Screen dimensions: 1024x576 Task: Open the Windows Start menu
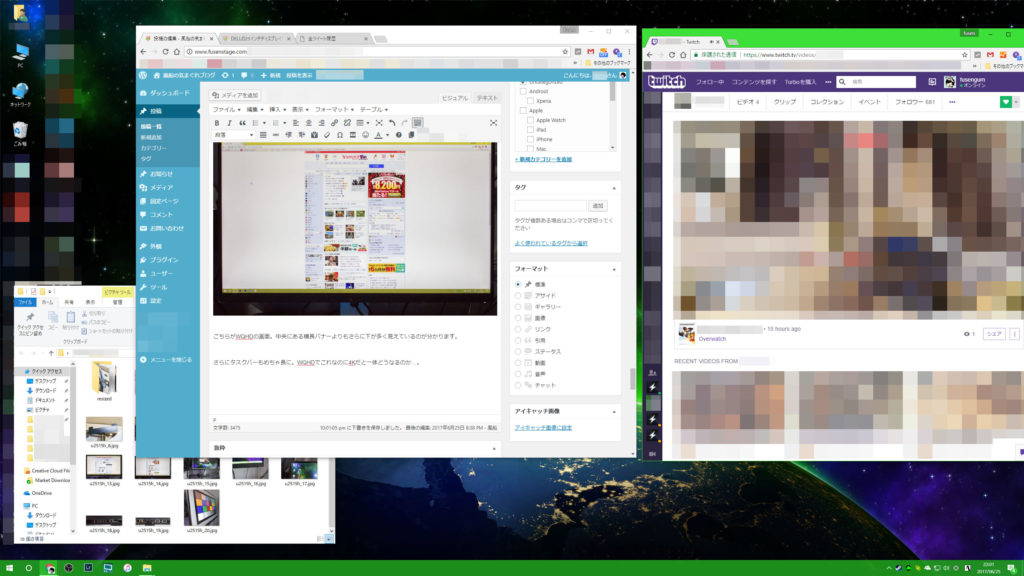coord(9,568)
